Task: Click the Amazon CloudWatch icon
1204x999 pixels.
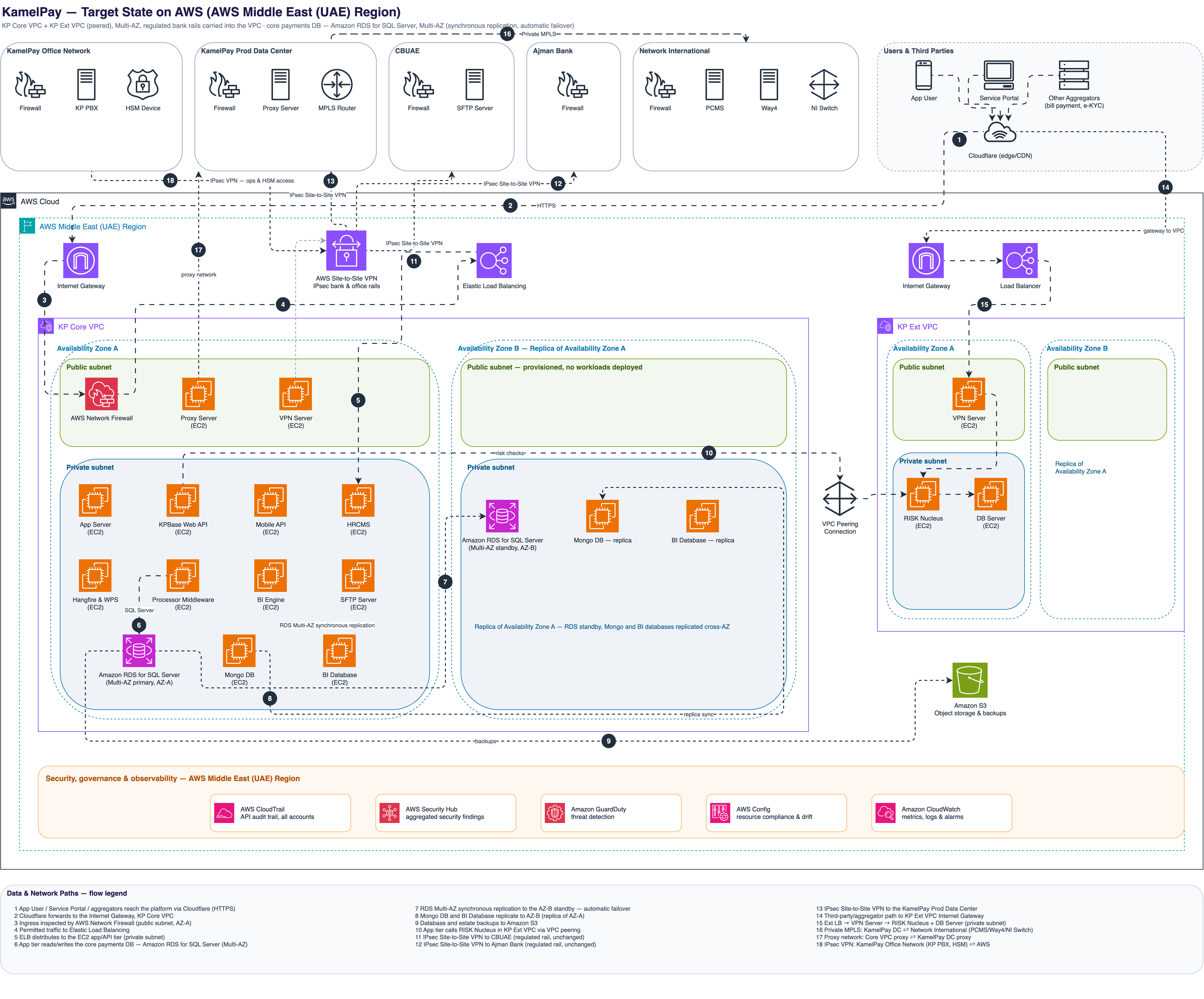Action: (885, 813)
